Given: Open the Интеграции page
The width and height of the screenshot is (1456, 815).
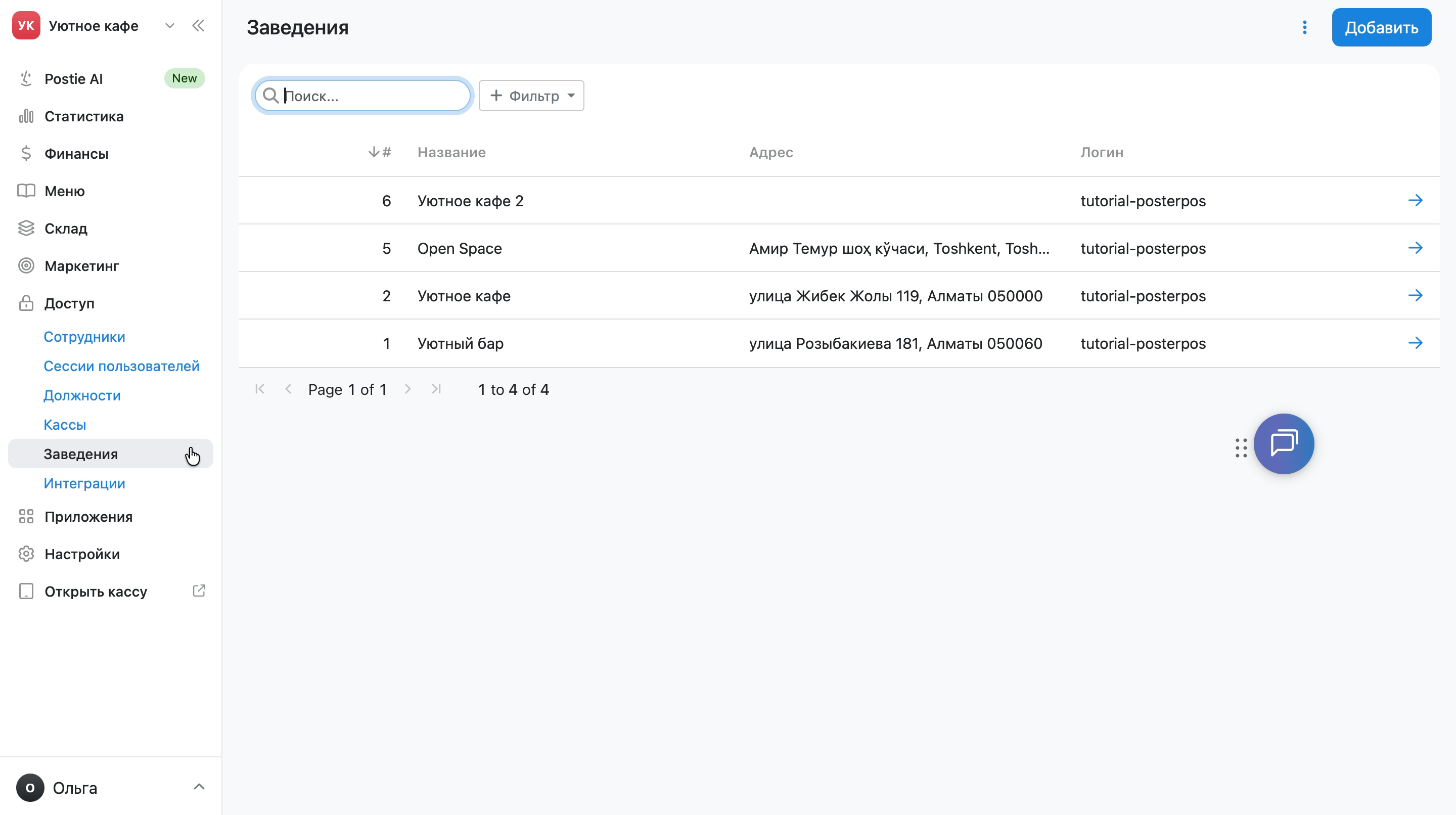Looking at the screenshot, I should tap(84, 483).
